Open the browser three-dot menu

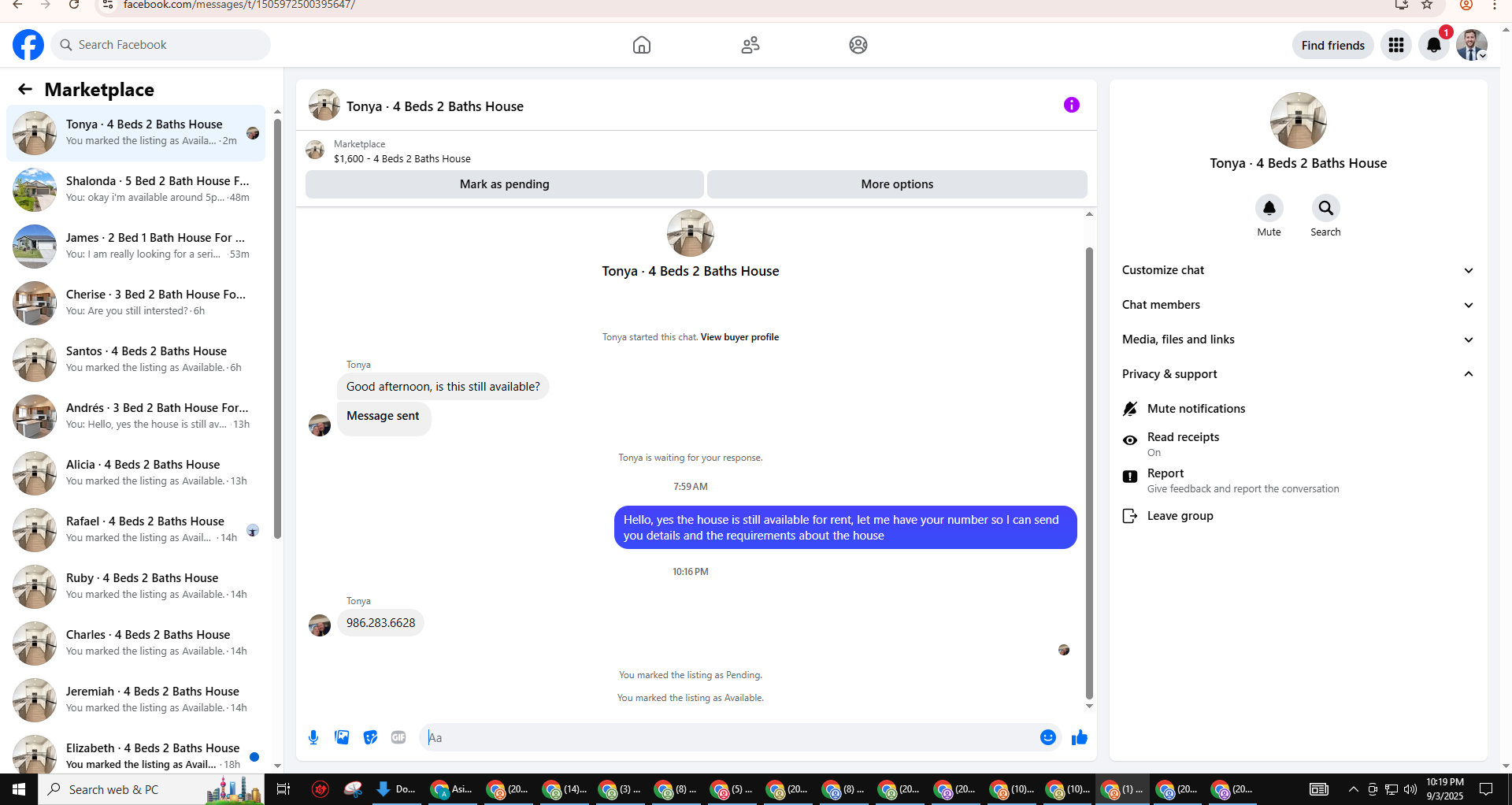pos(1495,5)
